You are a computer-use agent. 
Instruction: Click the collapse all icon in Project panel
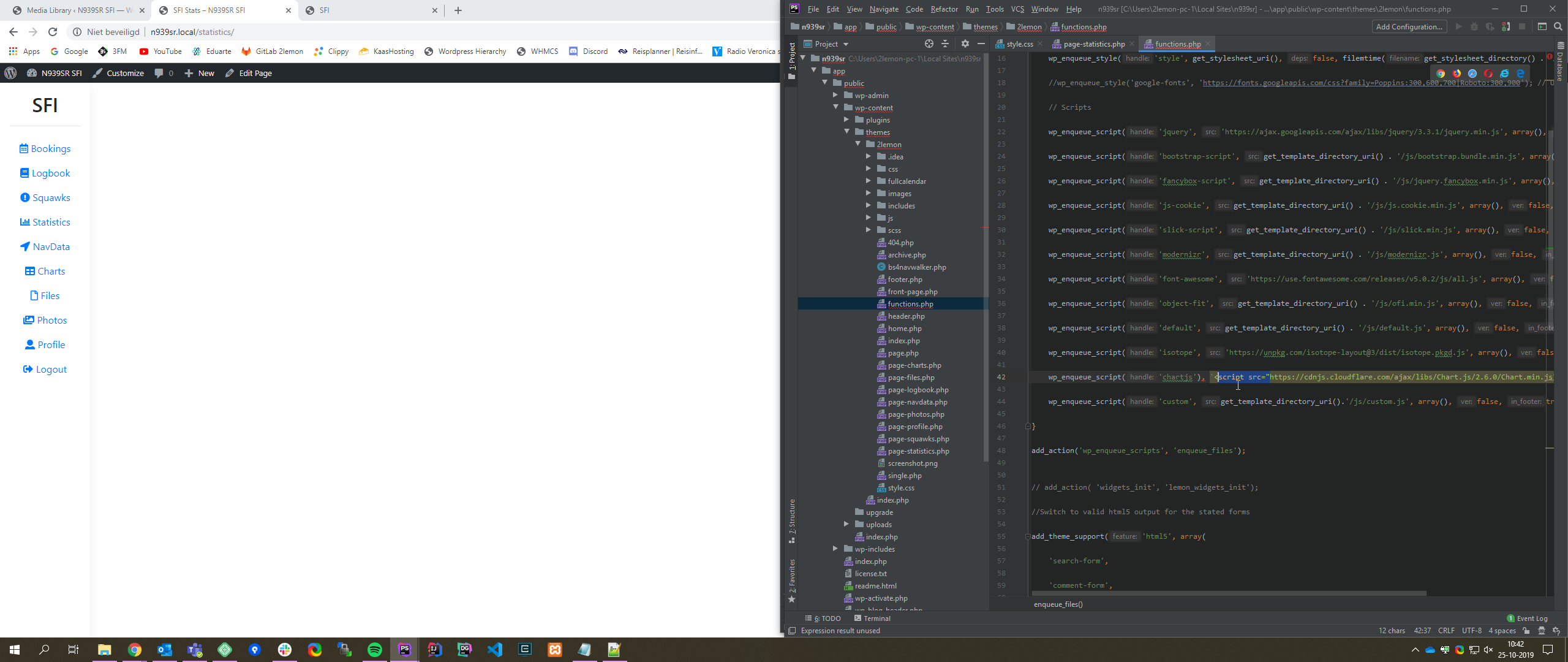945,44
